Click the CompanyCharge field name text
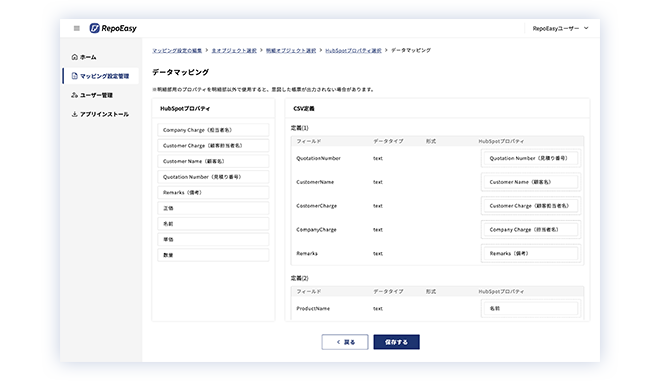This screenshot has height=381, width=660. coord(316,230)
